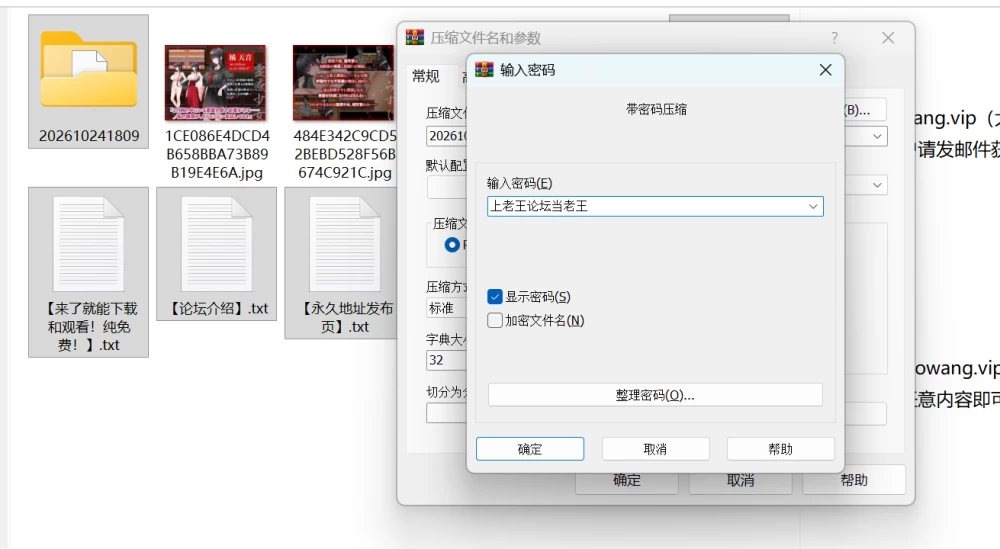Uncheck the 显示密码(S) checkbox
The height and width of the screenshot is (549, 1000).
(x=495, y=296)
